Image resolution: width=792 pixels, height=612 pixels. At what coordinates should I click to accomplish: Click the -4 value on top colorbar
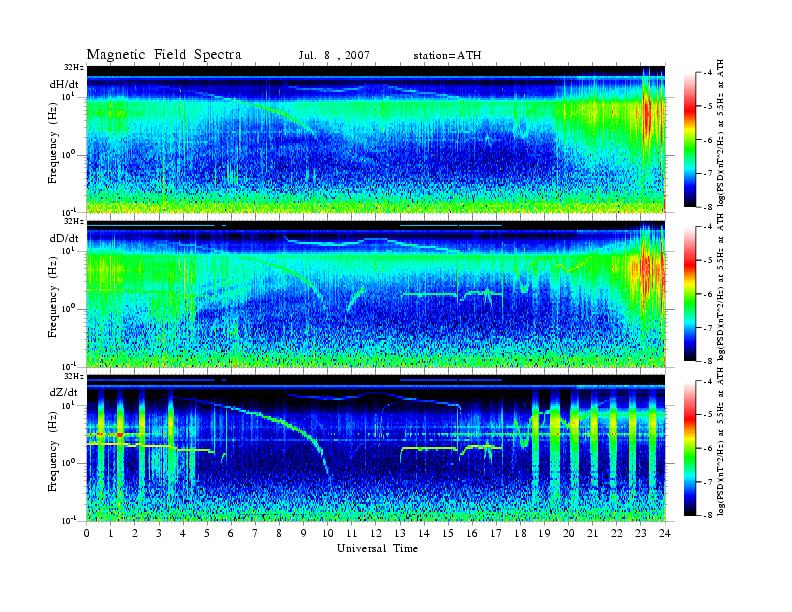pos(708,73)
